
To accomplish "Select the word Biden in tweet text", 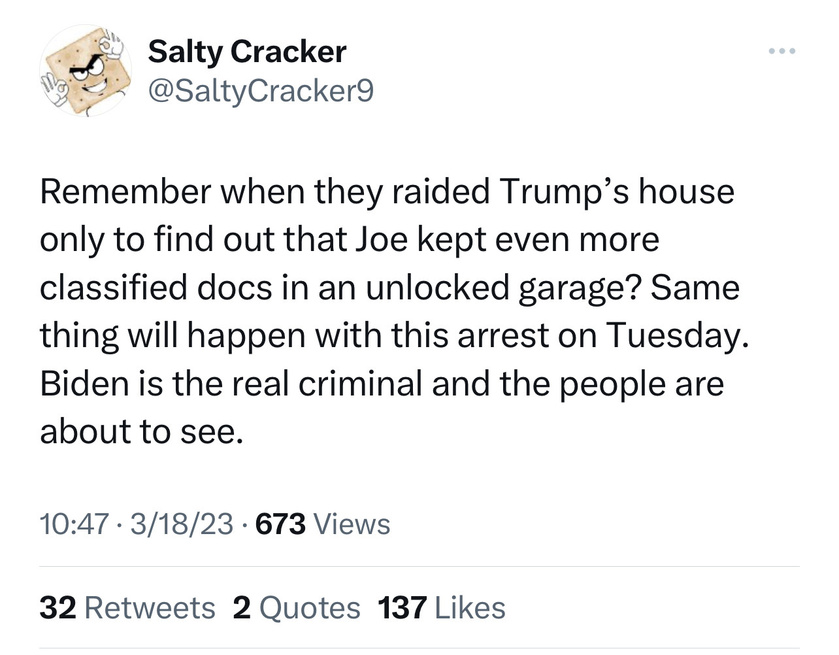I will [x=85, y=383].
